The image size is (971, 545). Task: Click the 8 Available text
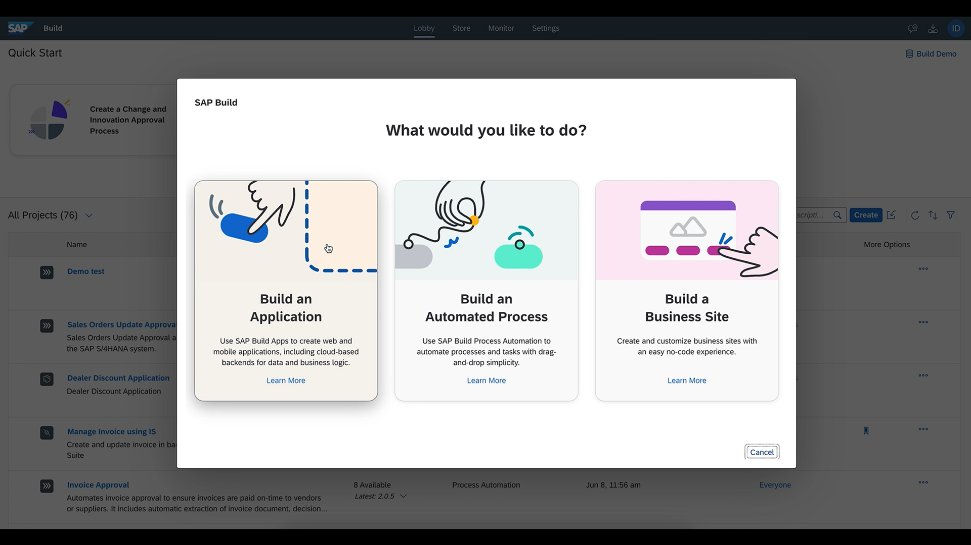coord(372,485)
